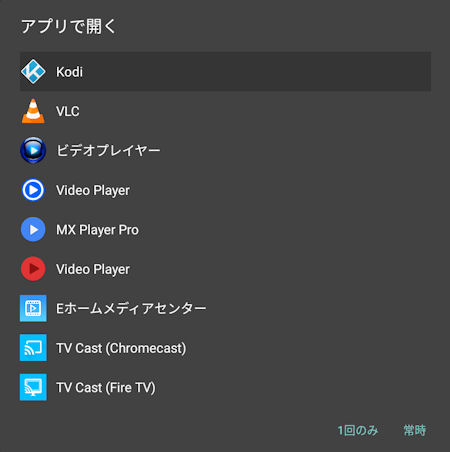Open with VLC label
450x452 pixels.
[x=68, y=111]
